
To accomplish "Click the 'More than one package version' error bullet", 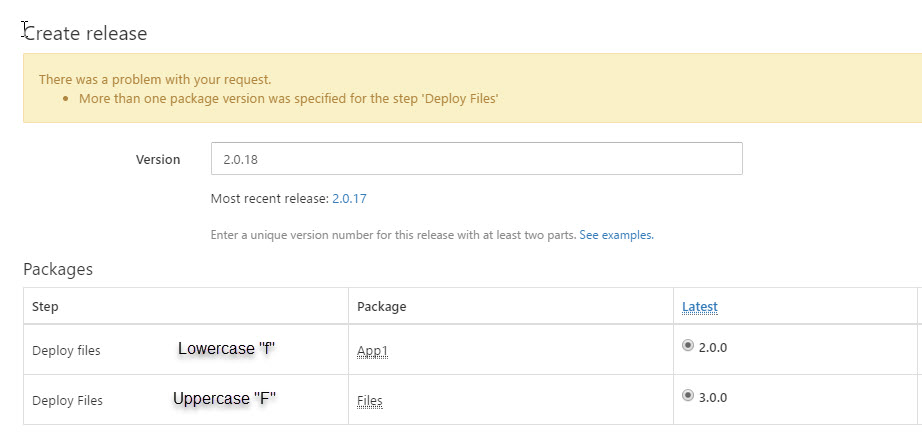I will point(289,98).
